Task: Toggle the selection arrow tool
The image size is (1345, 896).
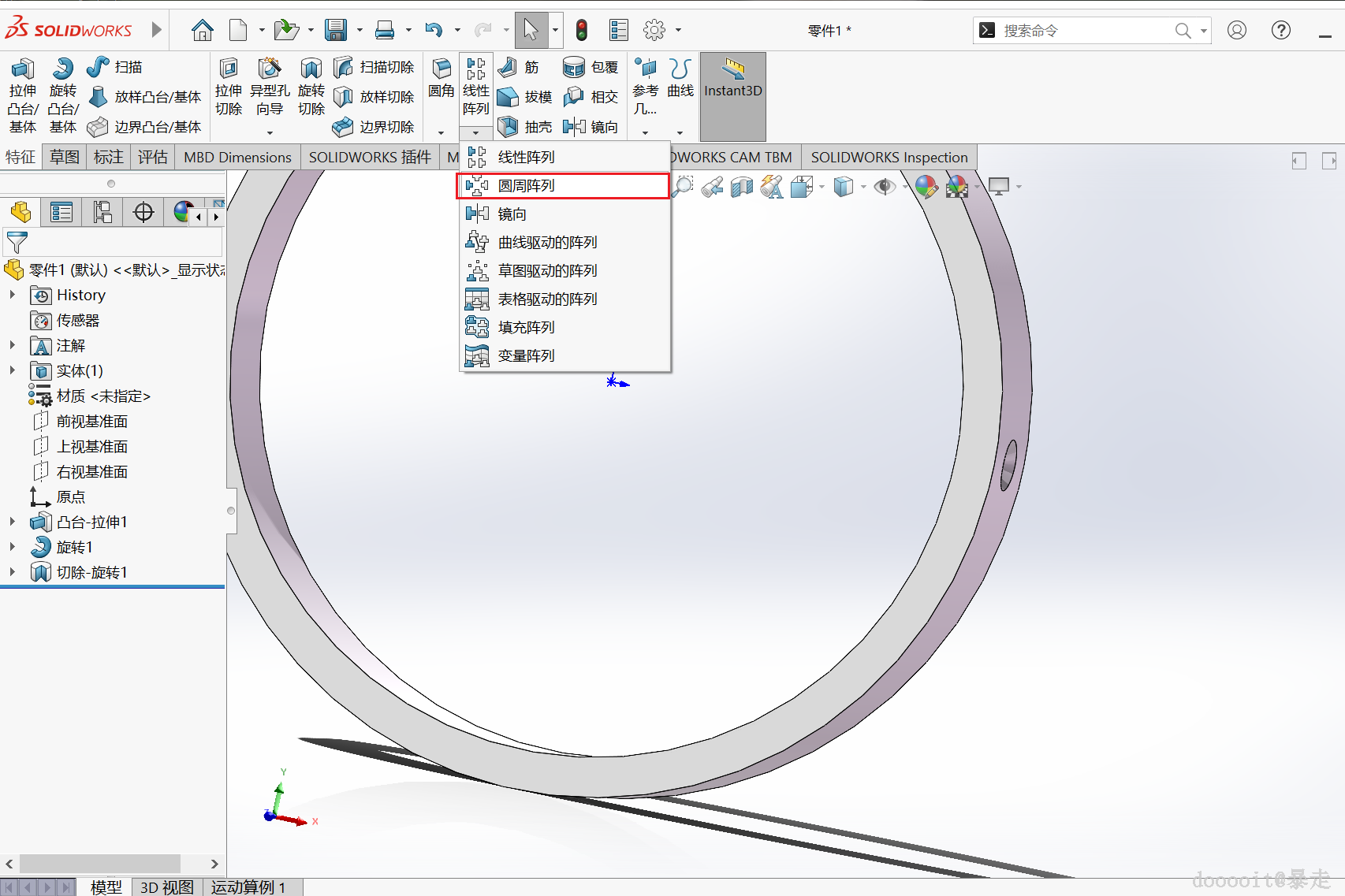Action: 531,31
